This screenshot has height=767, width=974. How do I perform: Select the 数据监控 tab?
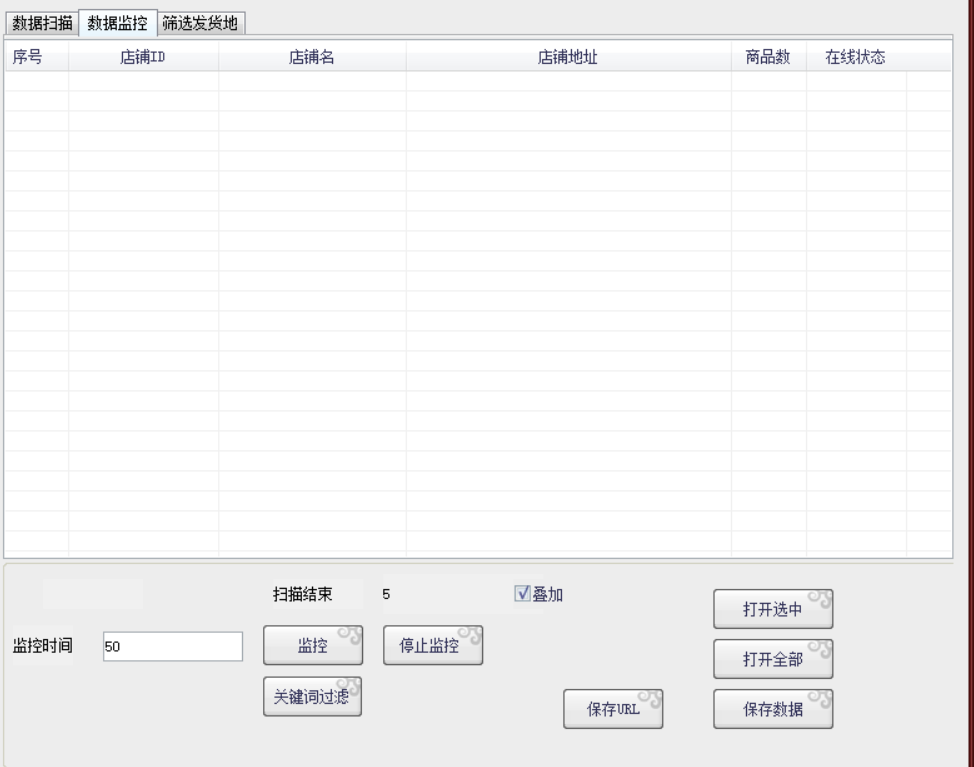tap(117, 23)
